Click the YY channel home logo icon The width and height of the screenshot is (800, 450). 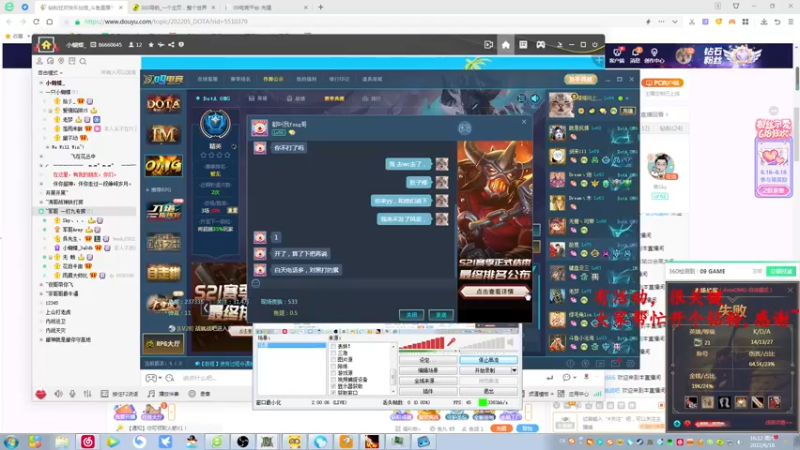click(x=46, y=45)
